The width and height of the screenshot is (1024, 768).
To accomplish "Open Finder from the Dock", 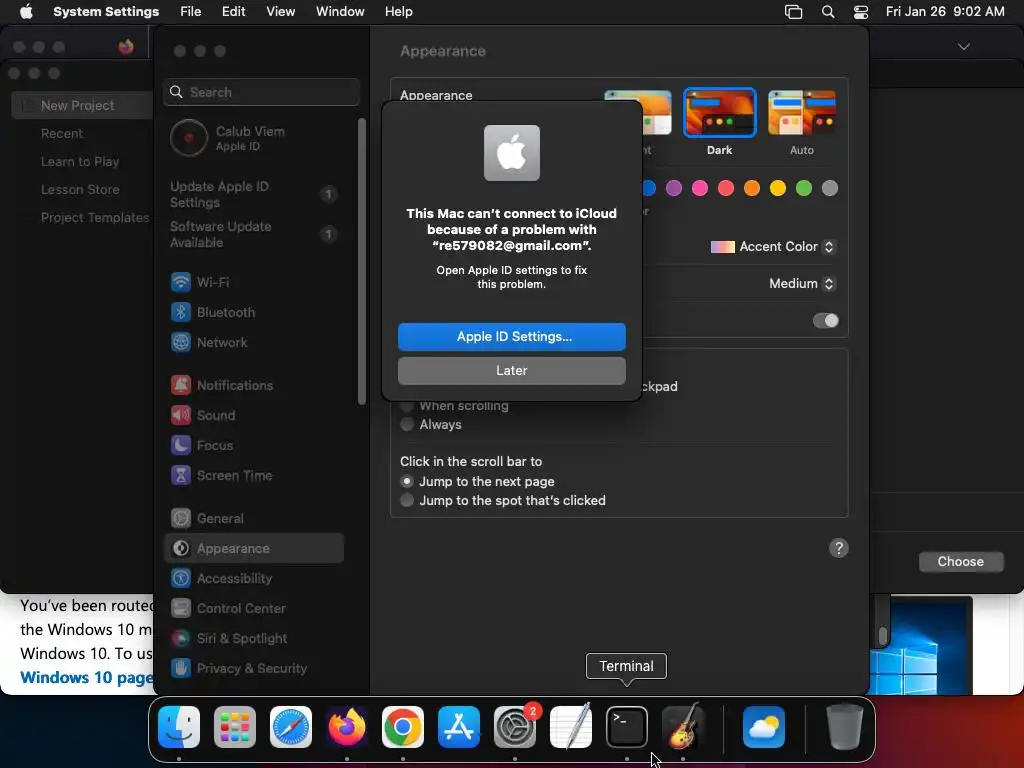I will click(x=179, y=727).
